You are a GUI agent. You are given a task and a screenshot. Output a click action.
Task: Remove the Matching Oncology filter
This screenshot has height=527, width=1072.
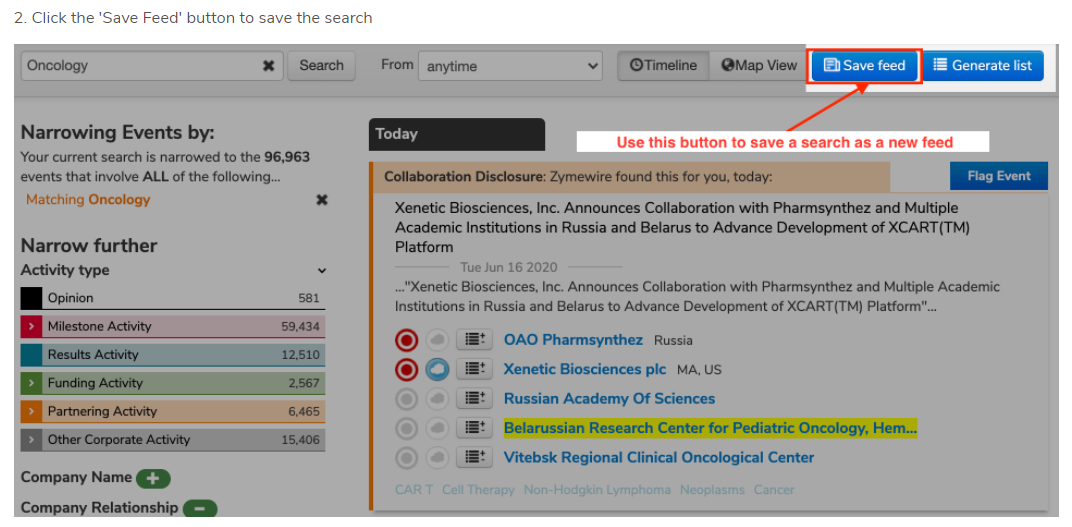coord(321,200)
